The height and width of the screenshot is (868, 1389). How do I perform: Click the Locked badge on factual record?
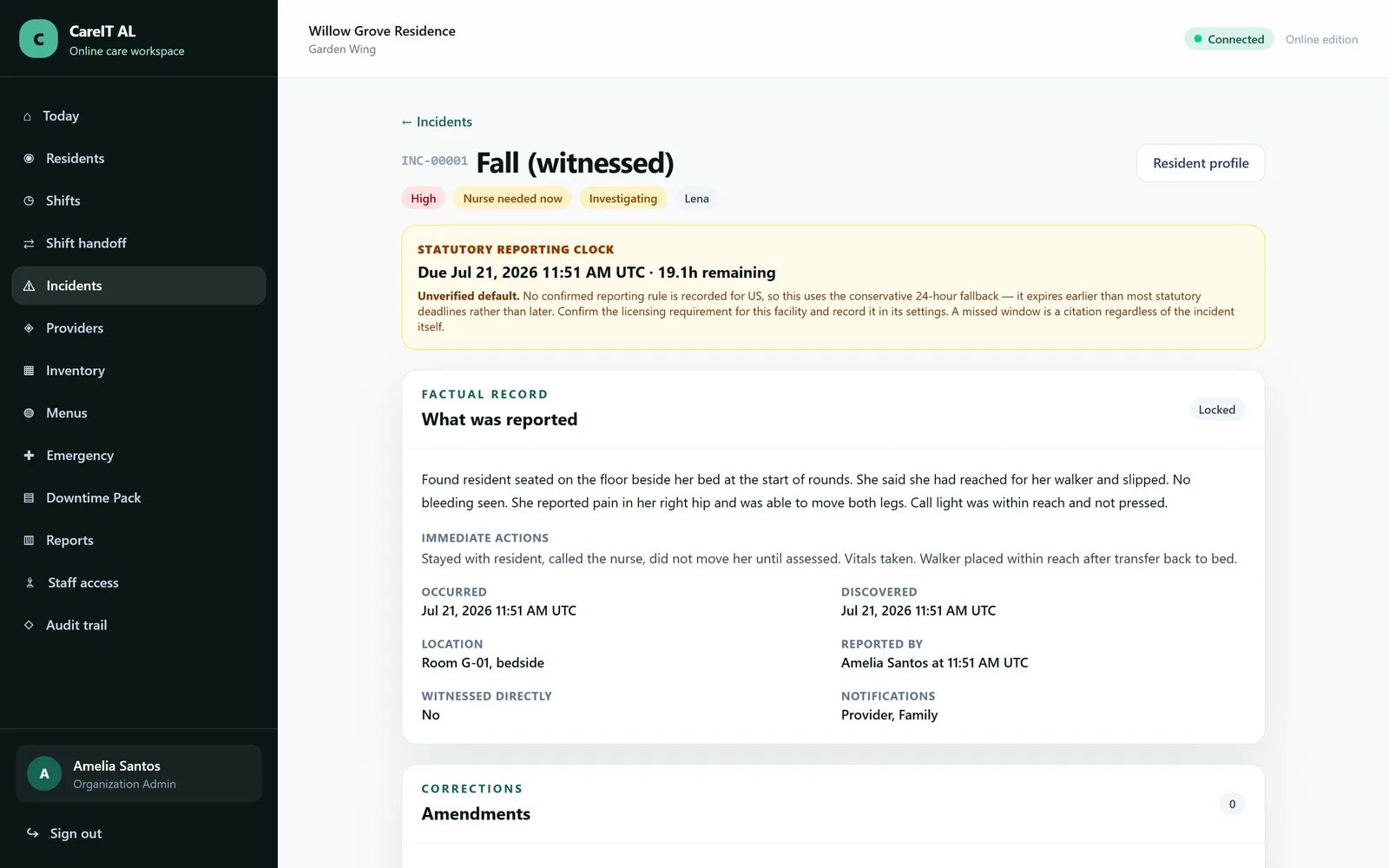pyautogui.click(x=1217, y=410)
